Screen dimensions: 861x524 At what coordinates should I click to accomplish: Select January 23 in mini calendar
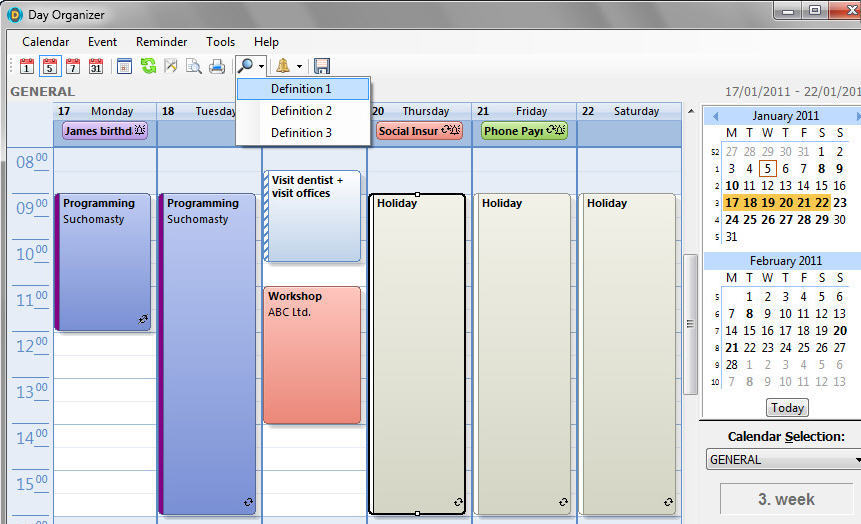pos(840,203)
